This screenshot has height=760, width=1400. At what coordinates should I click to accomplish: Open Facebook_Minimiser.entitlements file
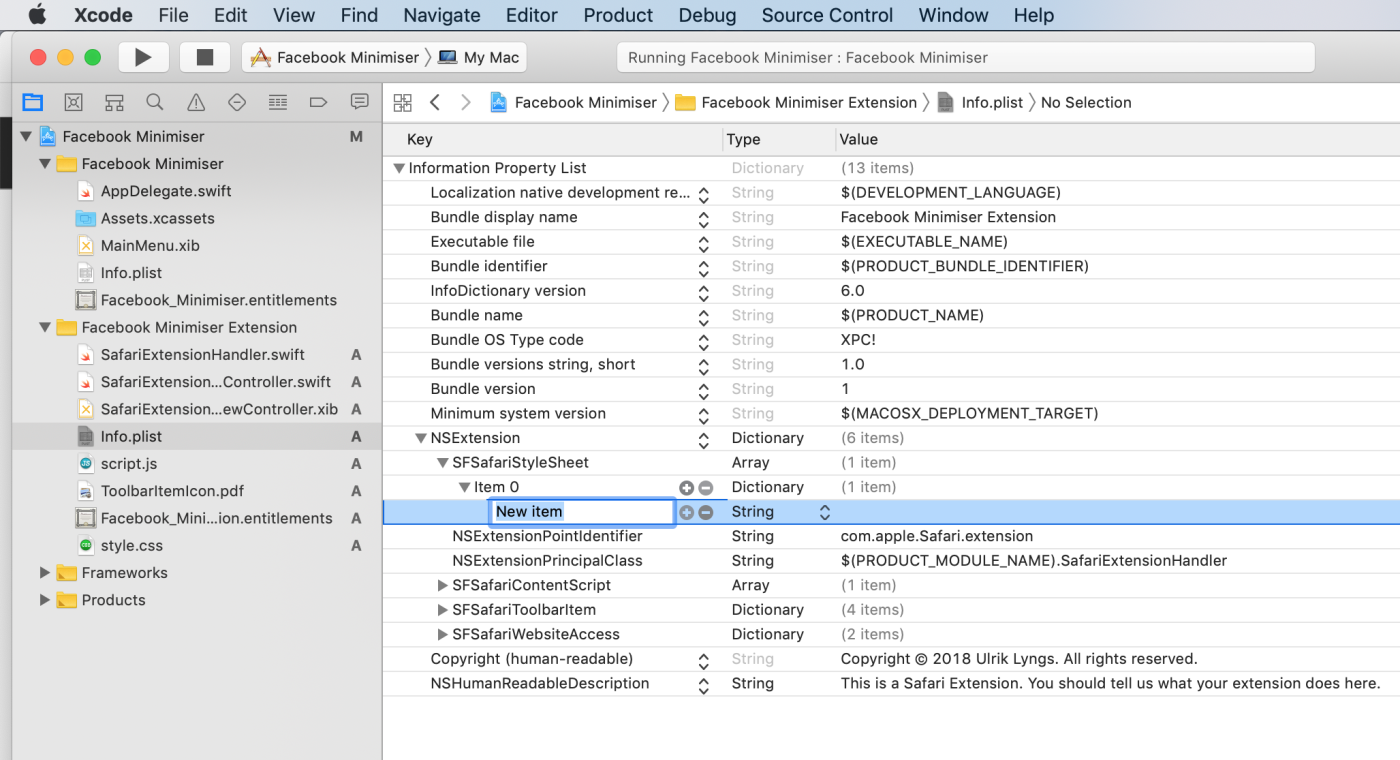click(219, 300)
